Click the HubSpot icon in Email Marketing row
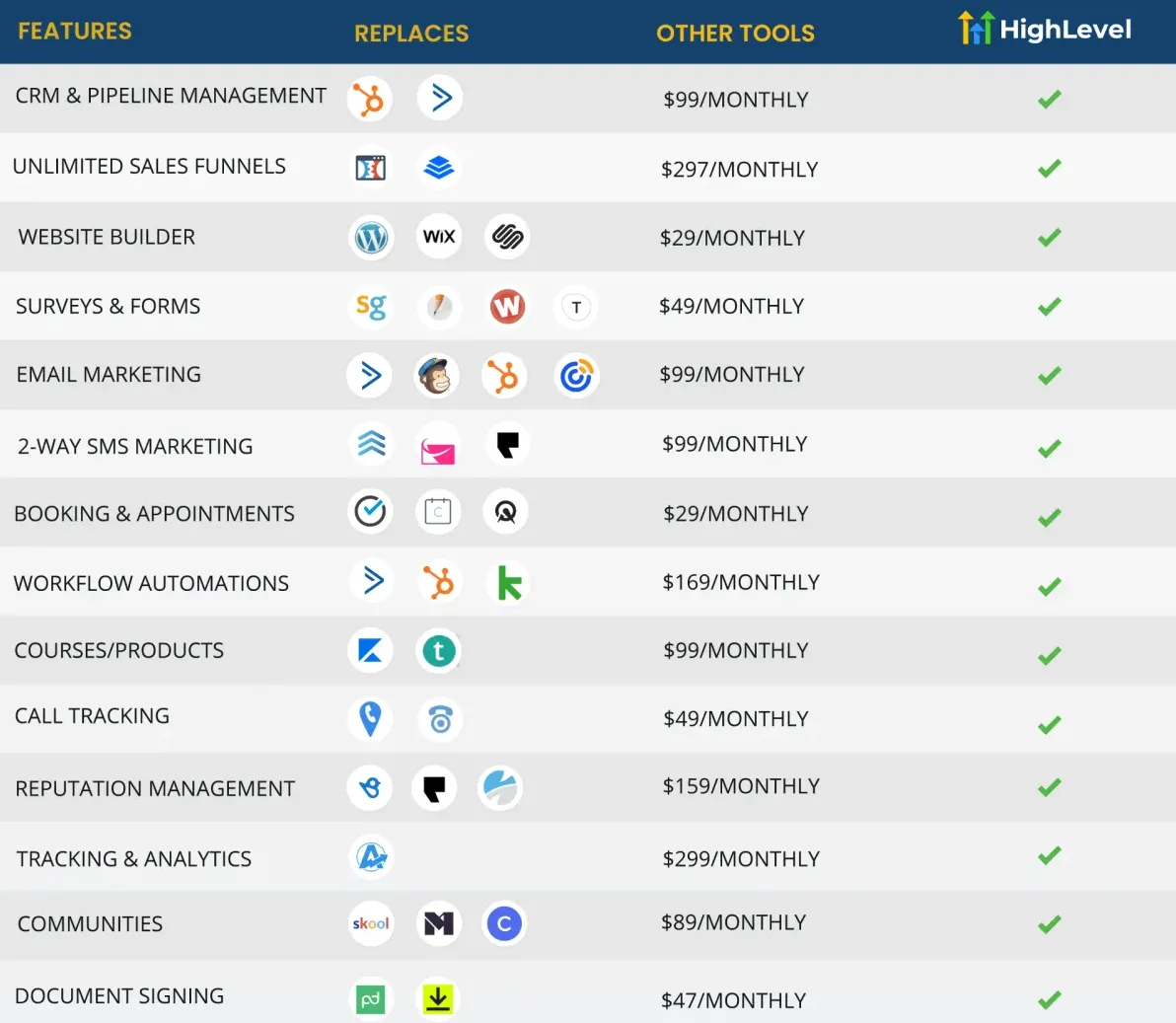Image resolution: width=1176 pixels, height=1023 pixels. pos(504,376)
